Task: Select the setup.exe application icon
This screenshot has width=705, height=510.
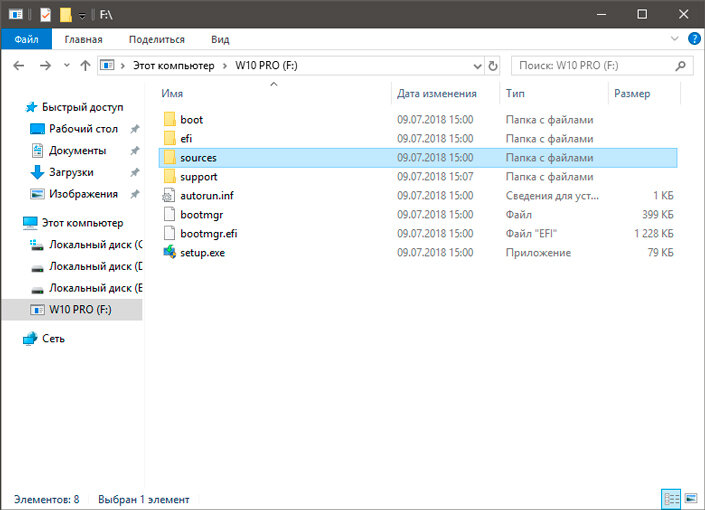Action: [170, 252]
